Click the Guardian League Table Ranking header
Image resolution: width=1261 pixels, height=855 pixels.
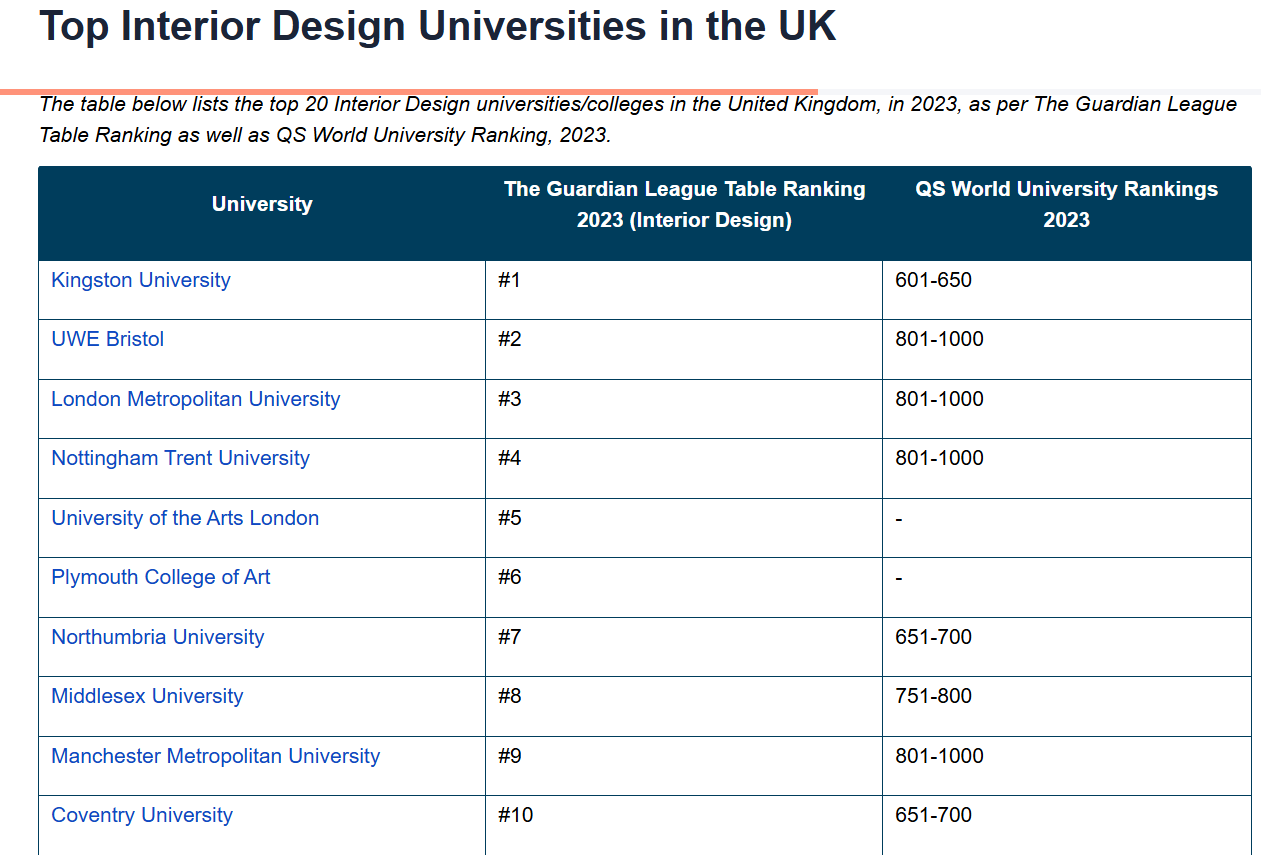point(684,204)
